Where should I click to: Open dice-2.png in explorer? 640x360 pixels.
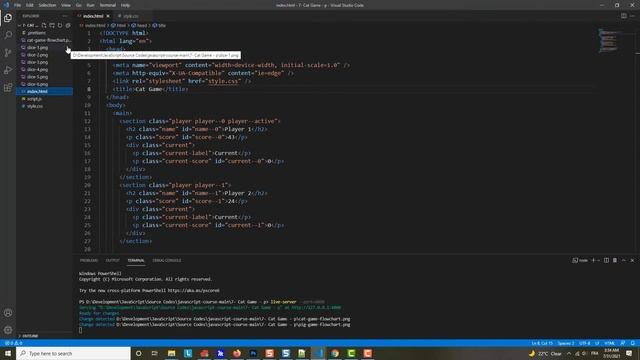44,55
